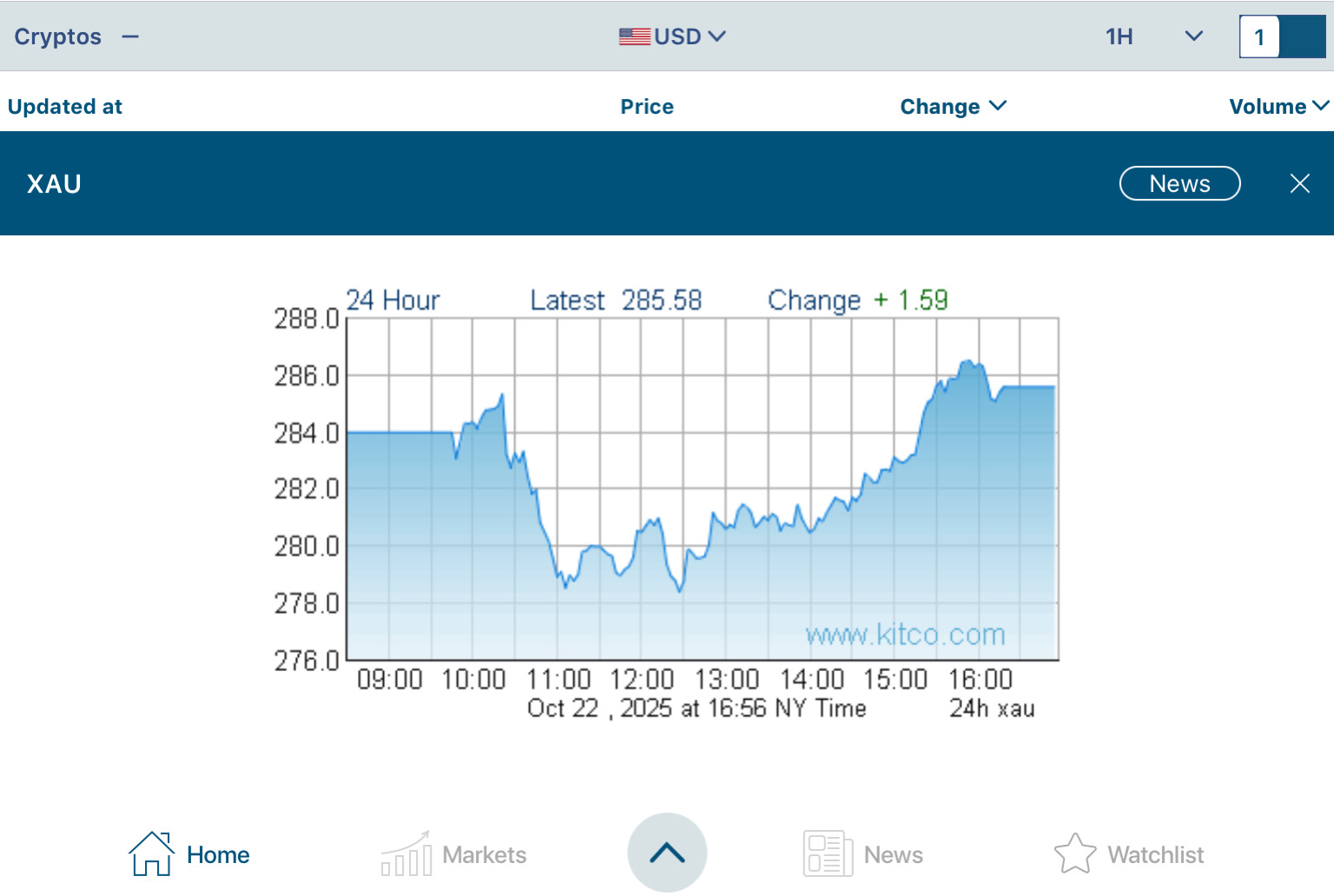Toggle the switch labeled 1

1282,37
